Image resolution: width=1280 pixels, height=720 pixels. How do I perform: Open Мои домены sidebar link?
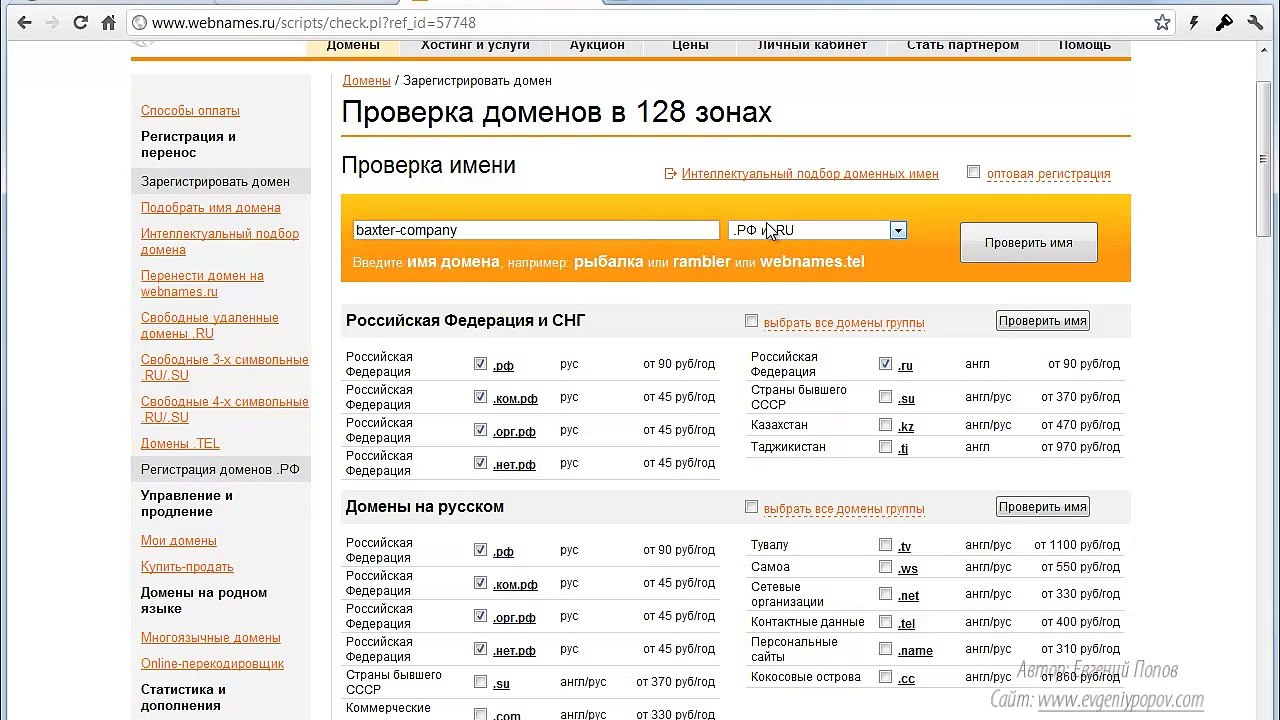click(178, 541)
